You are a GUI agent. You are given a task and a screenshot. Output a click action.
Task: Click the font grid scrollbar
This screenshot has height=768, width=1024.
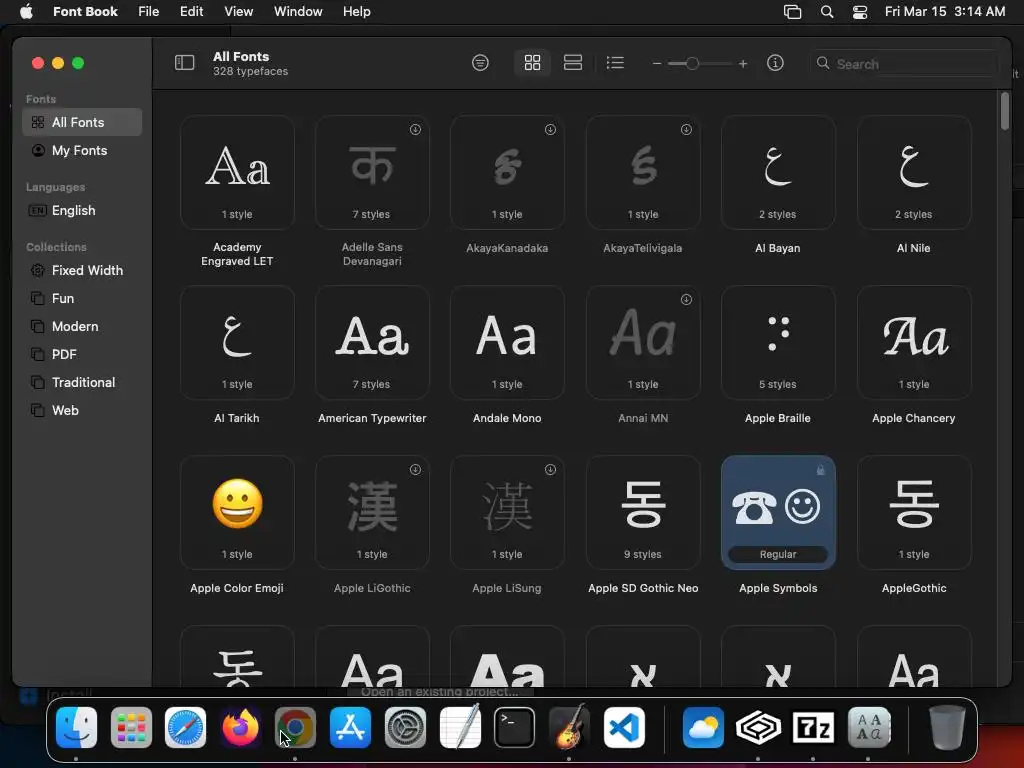click(x=1004, y=111)
